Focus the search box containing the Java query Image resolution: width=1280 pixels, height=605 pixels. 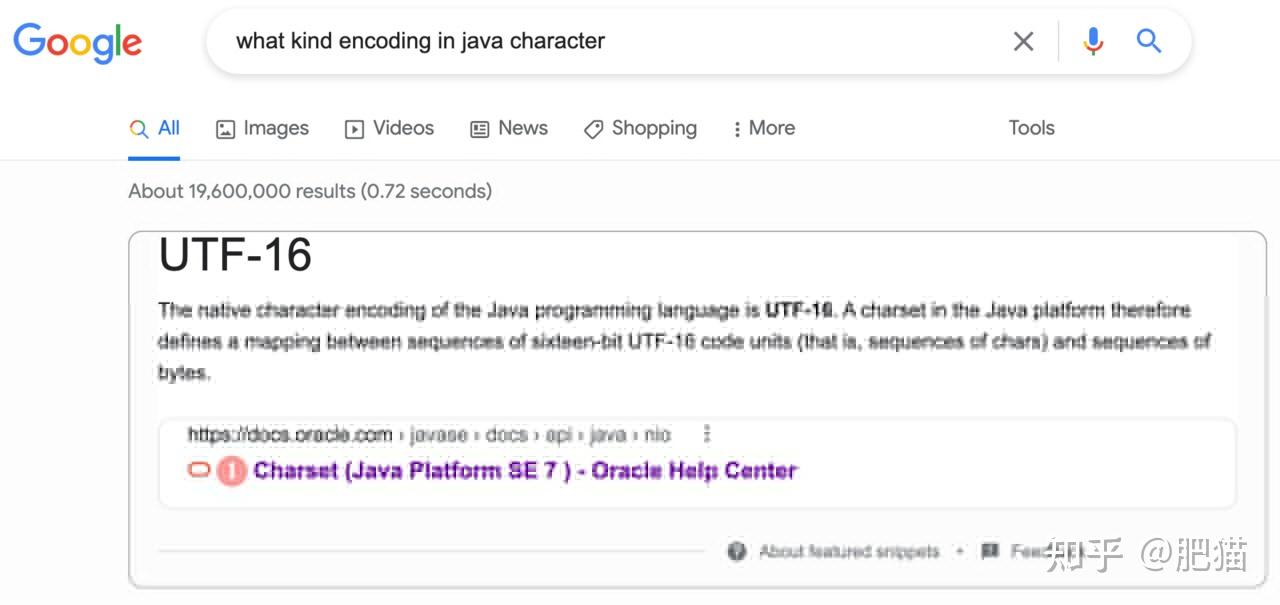600,41
